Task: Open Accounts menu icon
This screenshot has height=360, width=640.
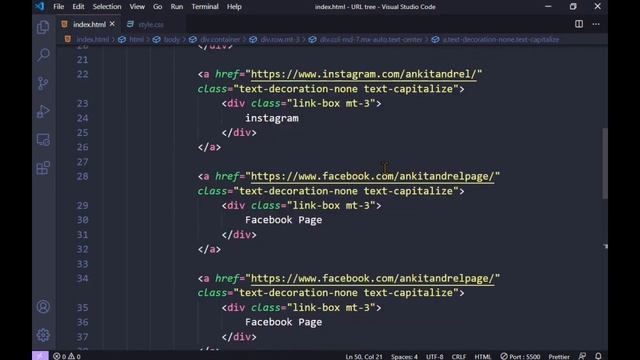Action: pos(43,307)
